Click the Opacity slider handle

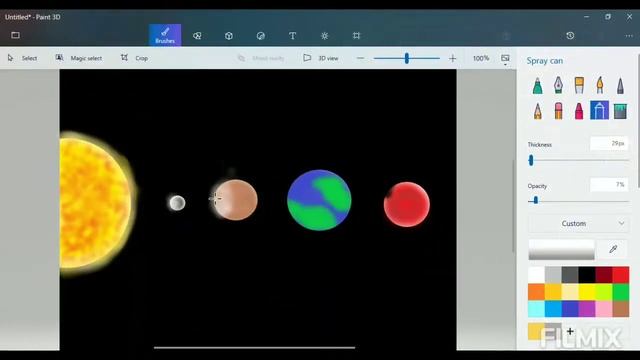click(x=536, y=200)
